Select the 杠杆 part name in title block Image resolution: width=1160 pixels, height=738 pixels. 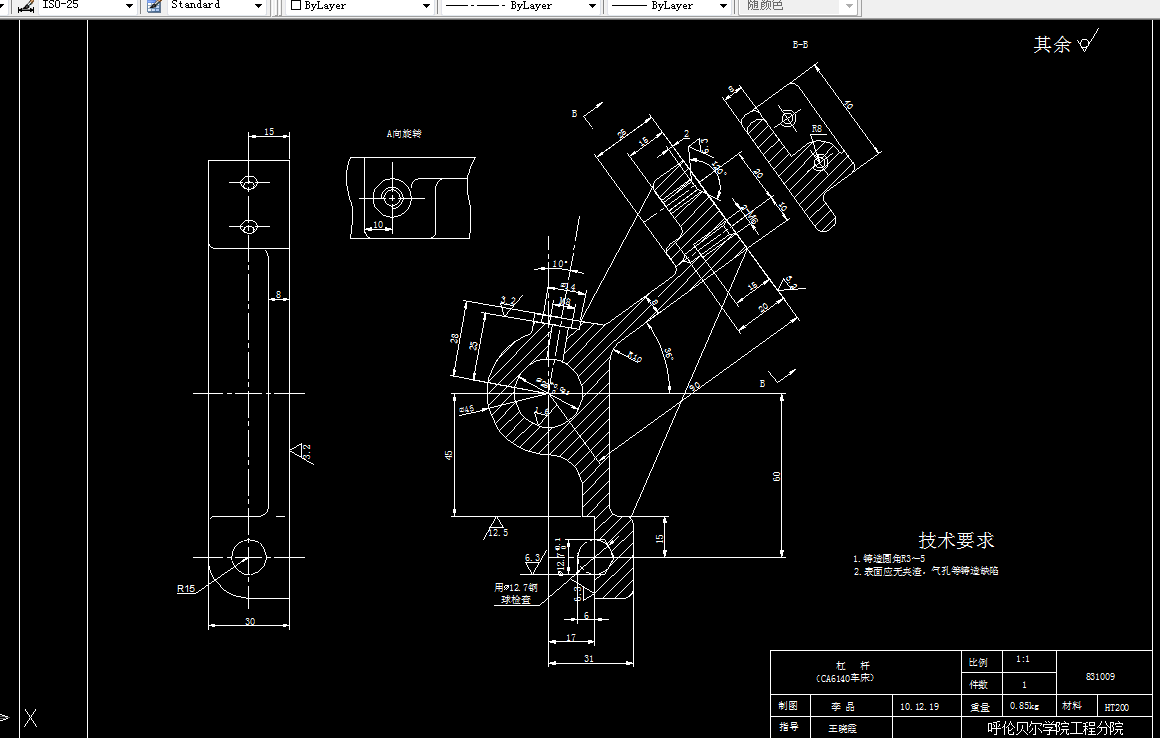click(x=853, y=666)
